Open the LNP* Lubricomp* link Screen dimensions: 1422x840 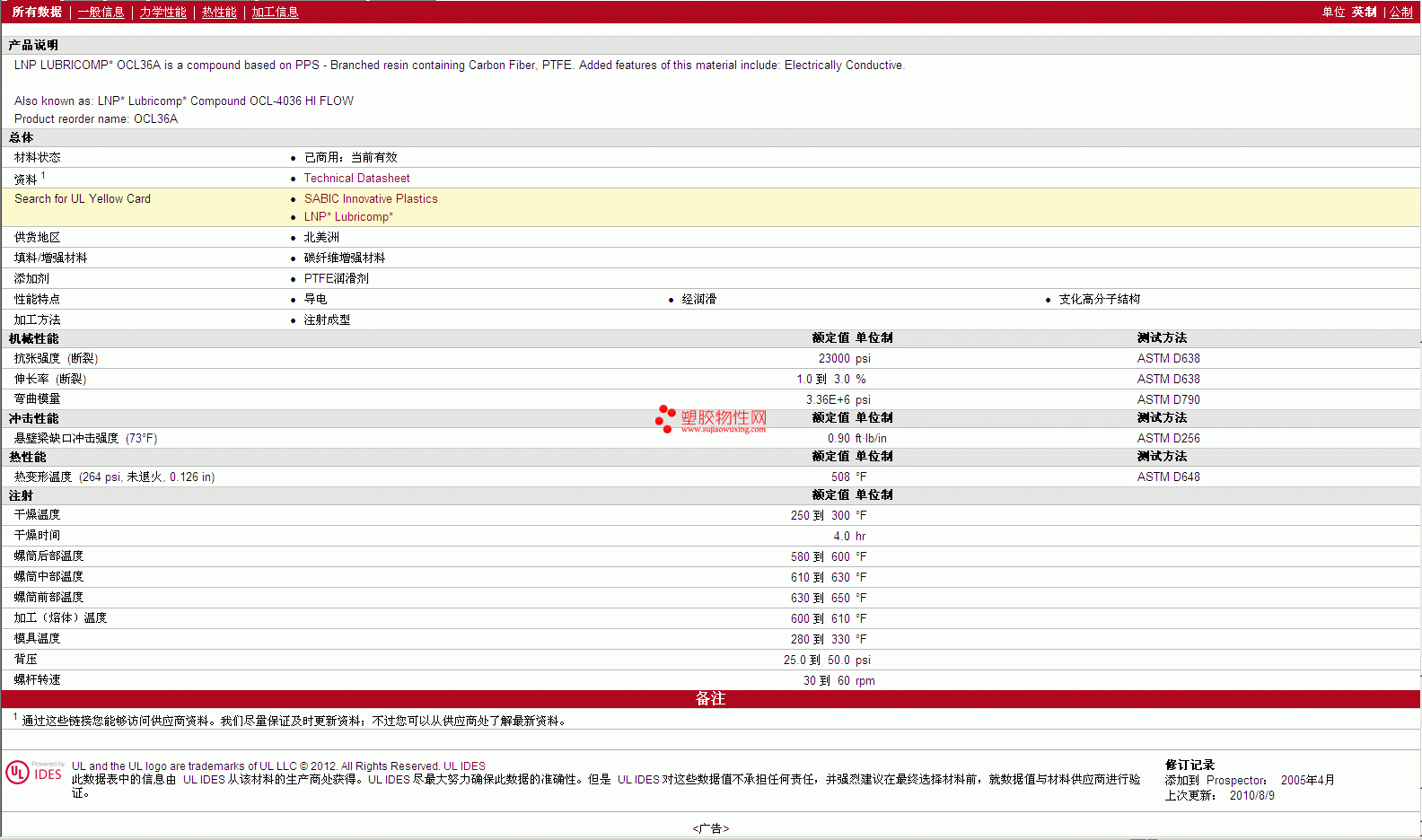tap(348, 217)
